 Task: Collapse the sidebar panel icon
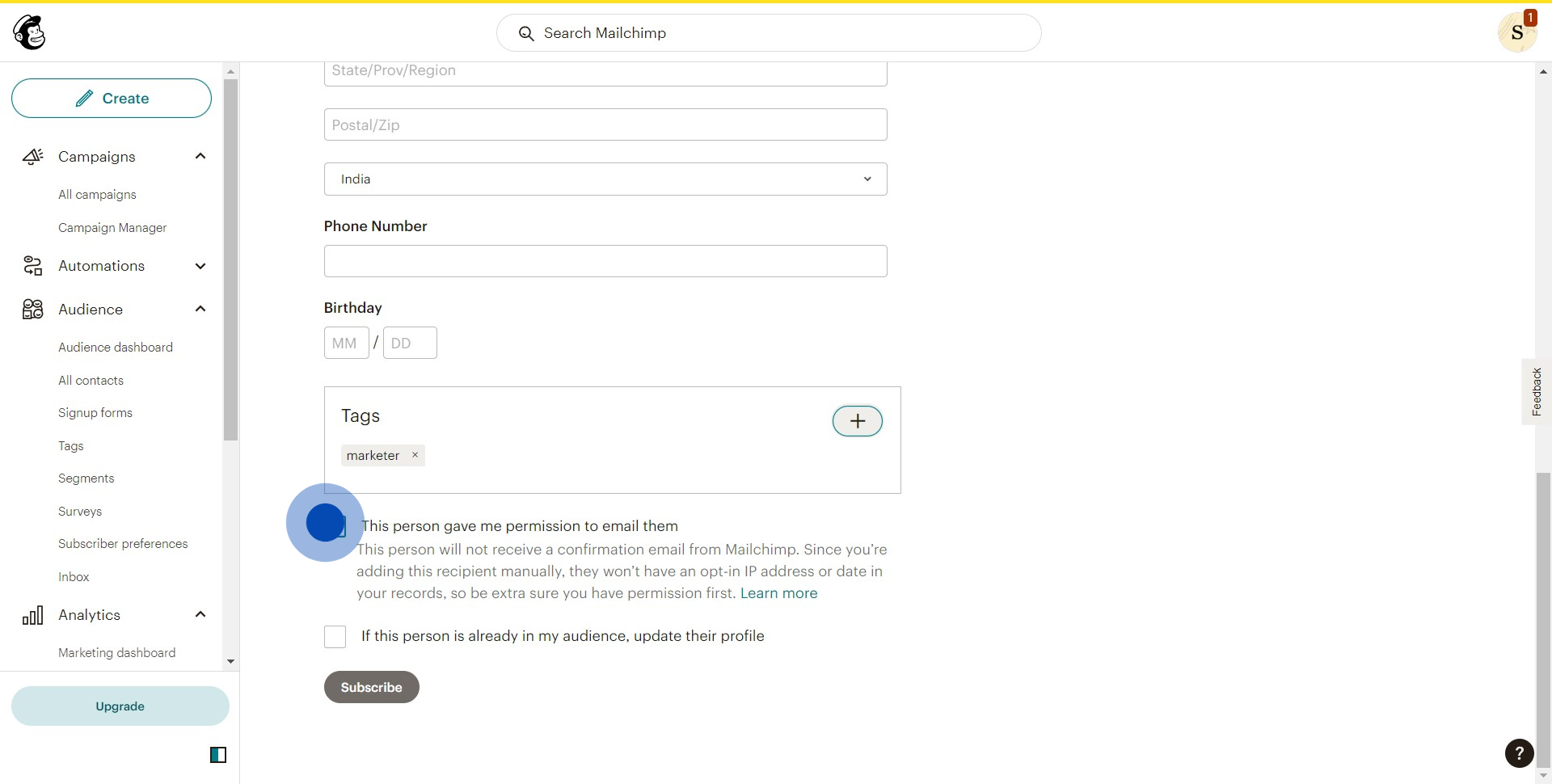(218, 755)
